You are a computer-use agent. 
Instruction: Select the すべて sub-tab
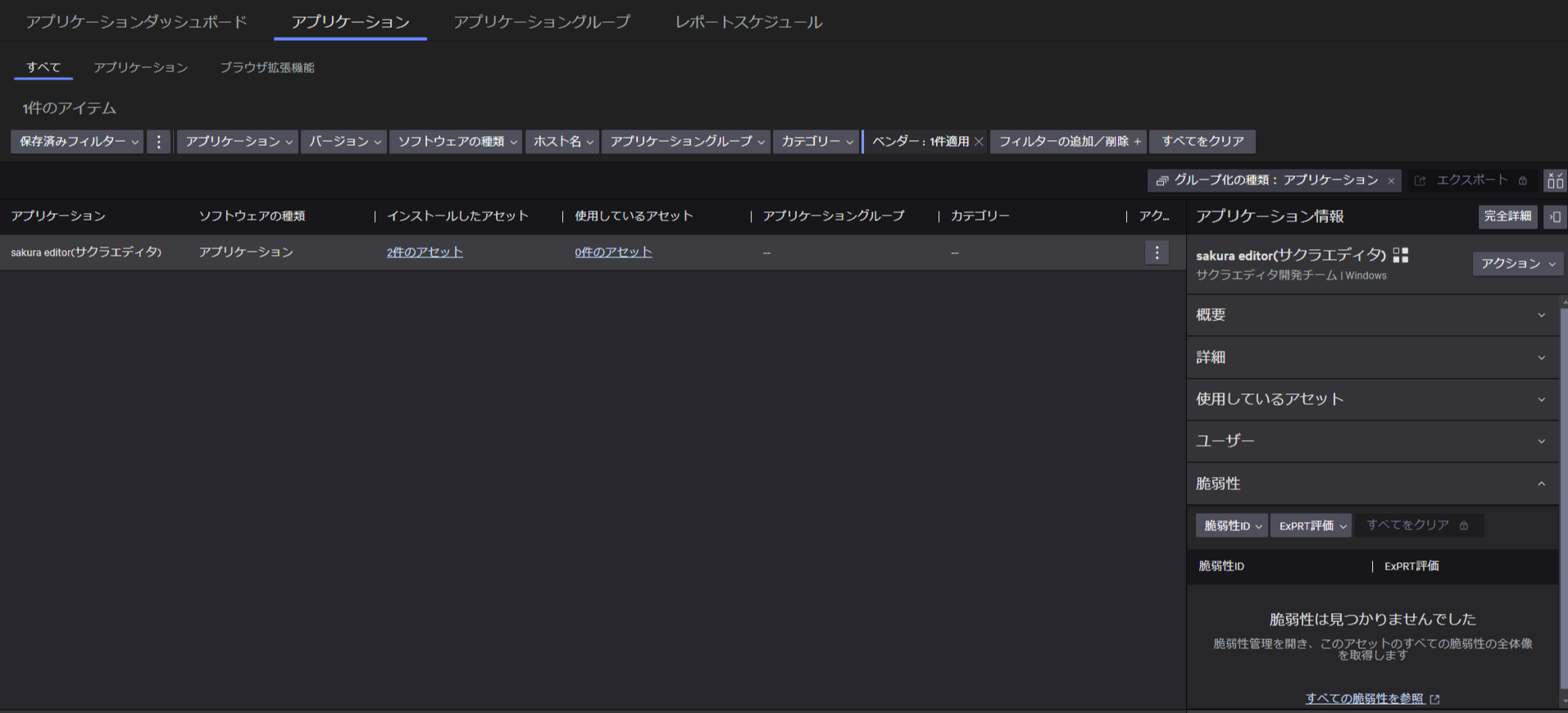(x=43, y=67)
